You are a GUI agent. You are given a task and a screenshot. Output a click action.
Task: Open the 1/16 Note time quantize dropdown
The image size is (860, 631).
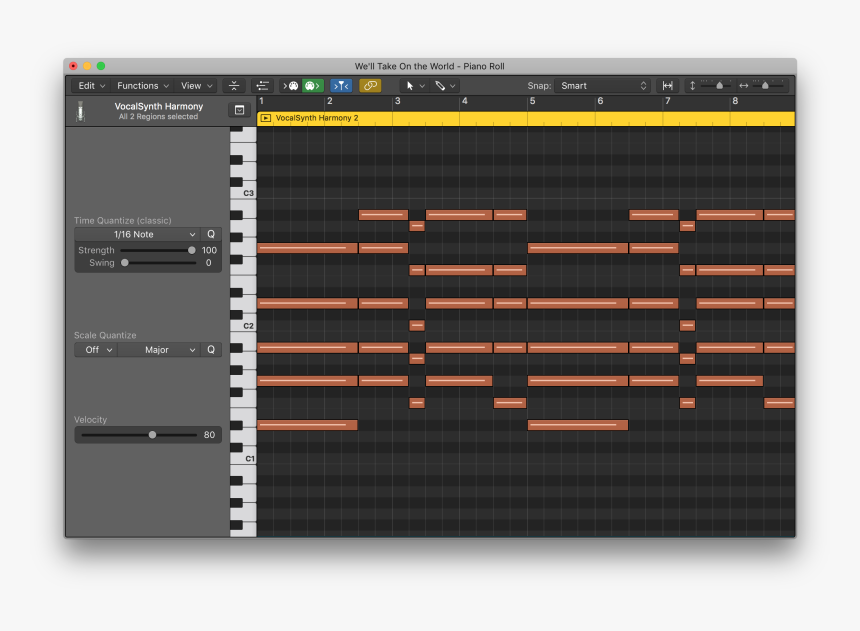[137, 234]
